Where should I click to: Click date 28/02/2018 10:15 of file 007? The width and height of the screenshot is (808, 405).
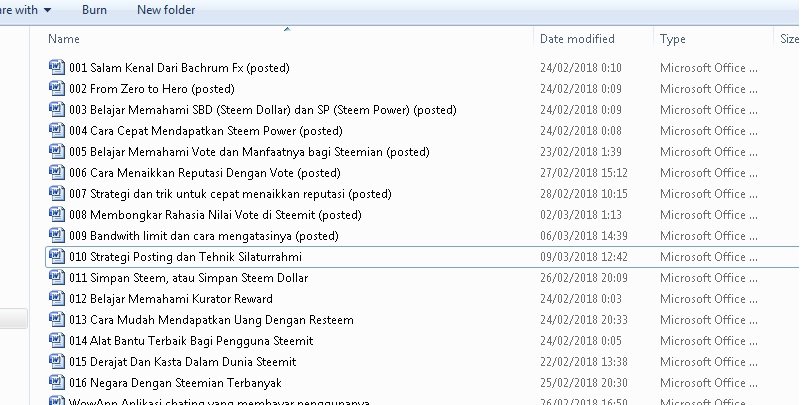click(x=584, y=194)
